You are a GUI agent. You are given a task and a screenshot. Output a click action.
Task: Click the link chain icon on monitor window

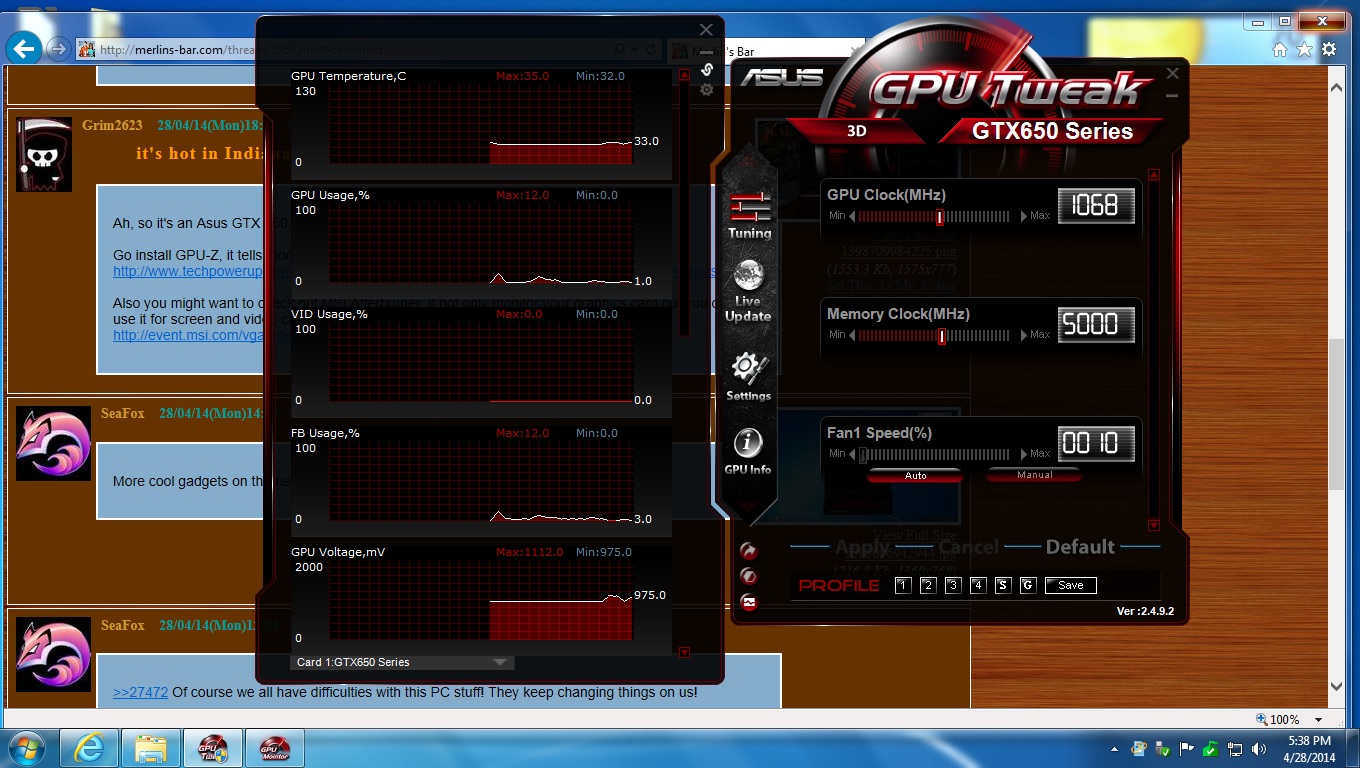coord(707,69)
